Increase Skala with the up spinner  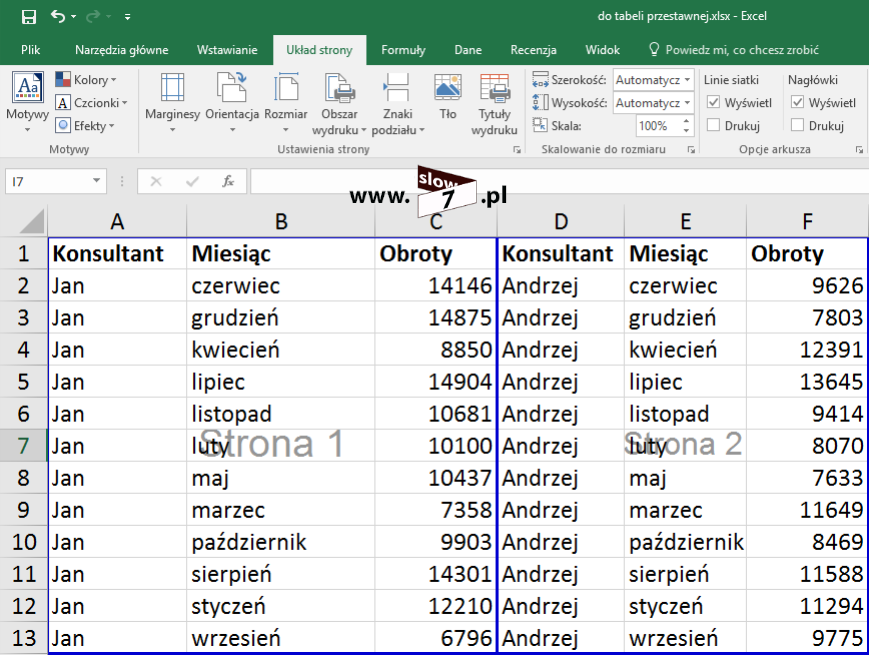pos(687,121)
